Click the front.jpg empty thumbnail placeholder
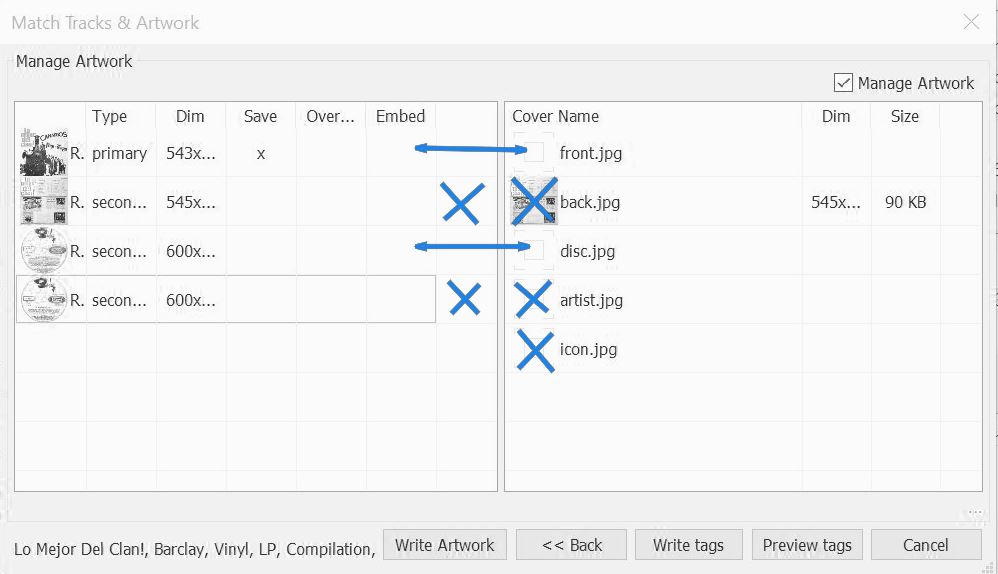 click(x=533, y=152)
